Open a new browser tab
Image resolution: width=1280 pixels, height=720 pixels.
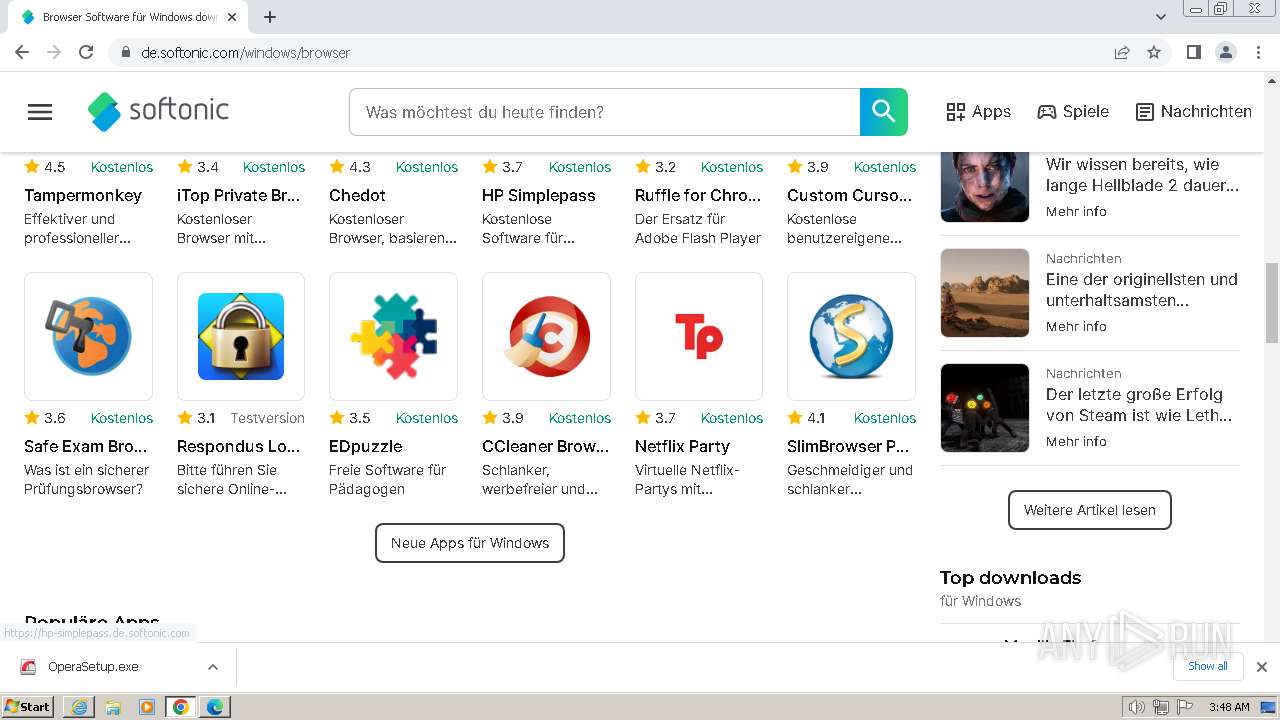270,17
